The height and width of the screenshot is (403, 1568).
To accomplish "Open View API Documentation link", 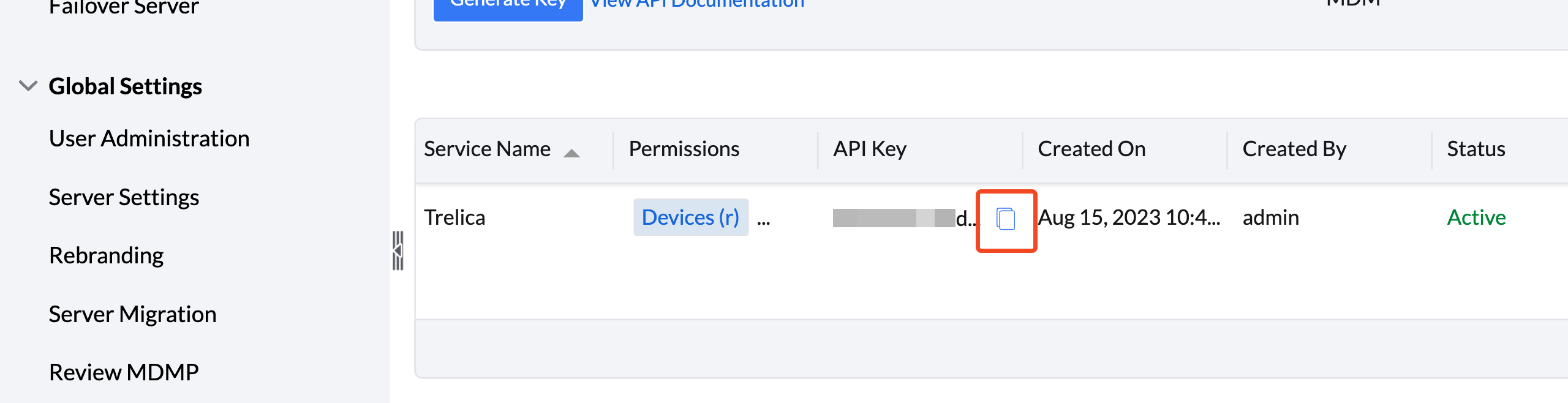I will (x=697, y=5).
